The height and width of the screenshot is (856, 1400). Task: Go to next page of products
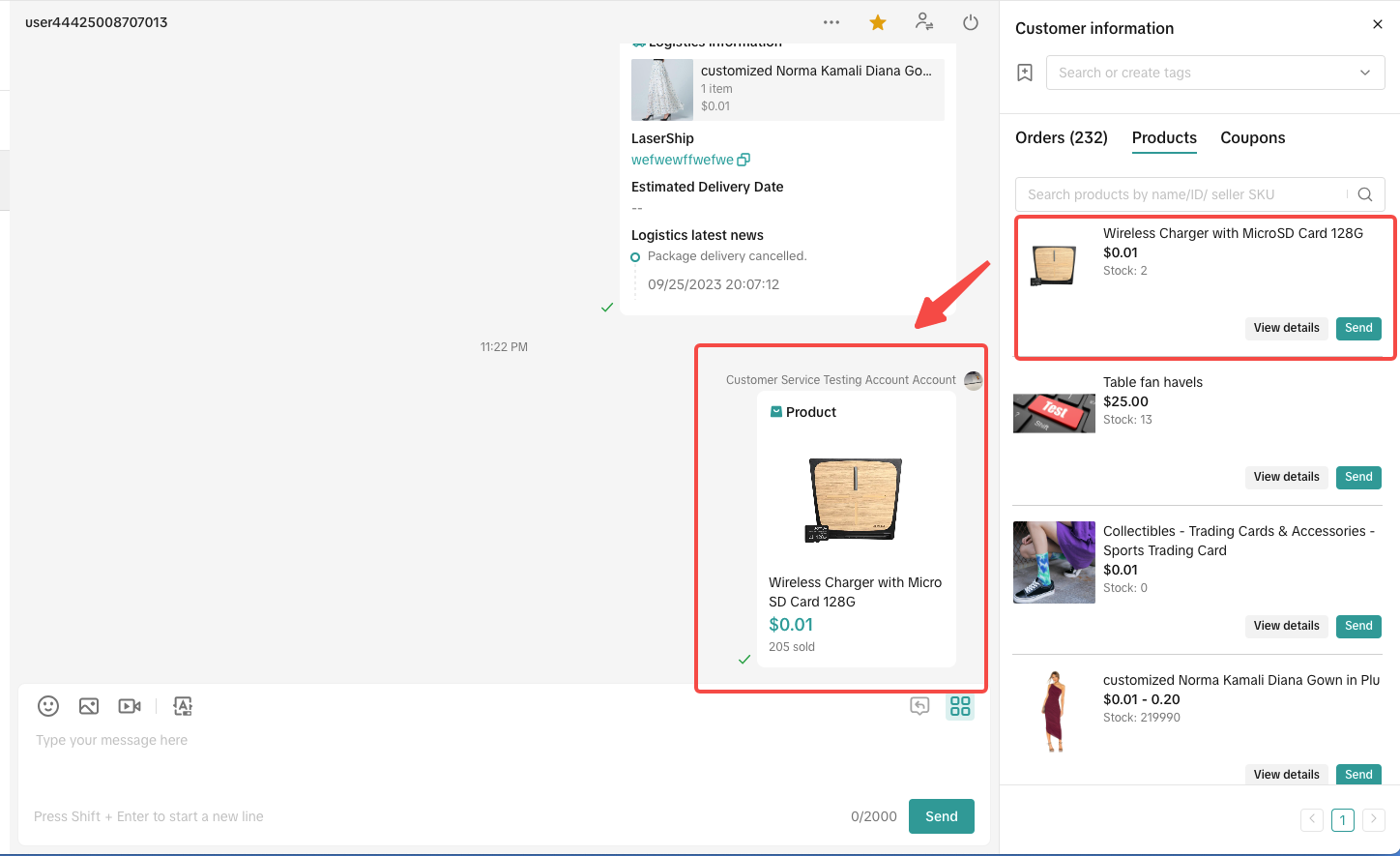tap(1373, 819)
